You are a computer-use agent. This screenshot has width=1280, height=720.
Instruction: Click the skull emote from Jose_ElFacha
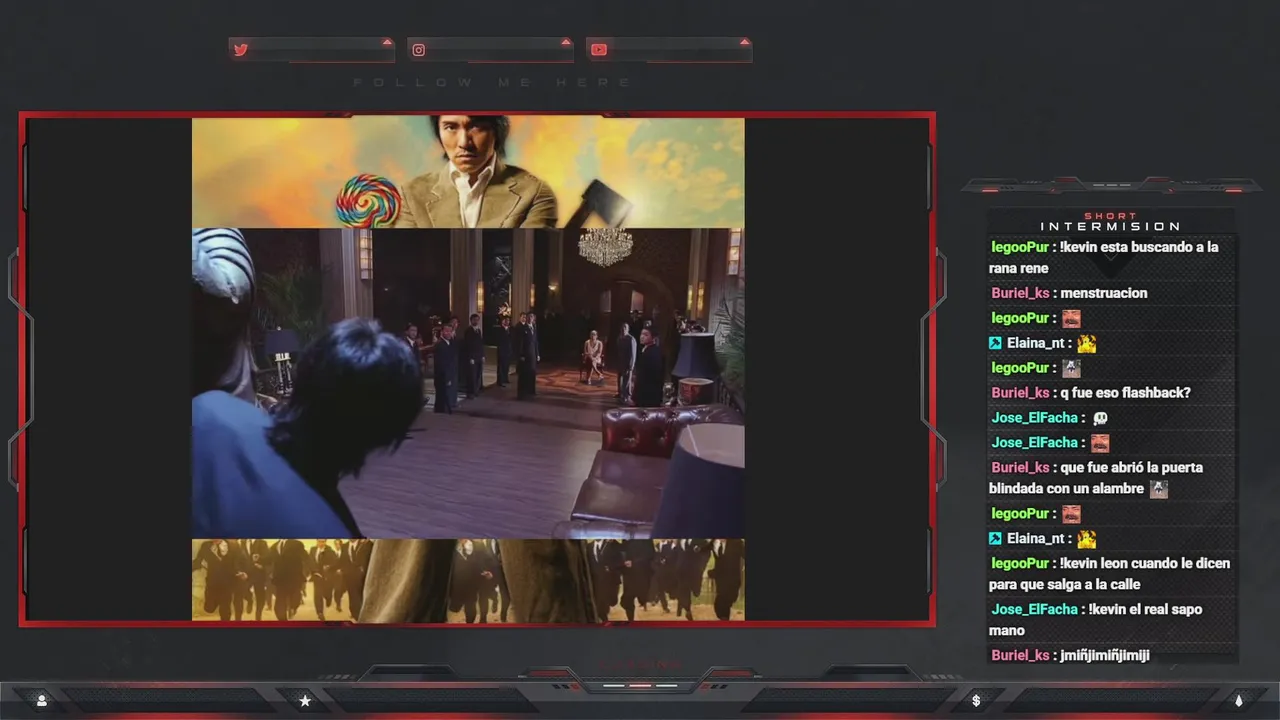1100,418
